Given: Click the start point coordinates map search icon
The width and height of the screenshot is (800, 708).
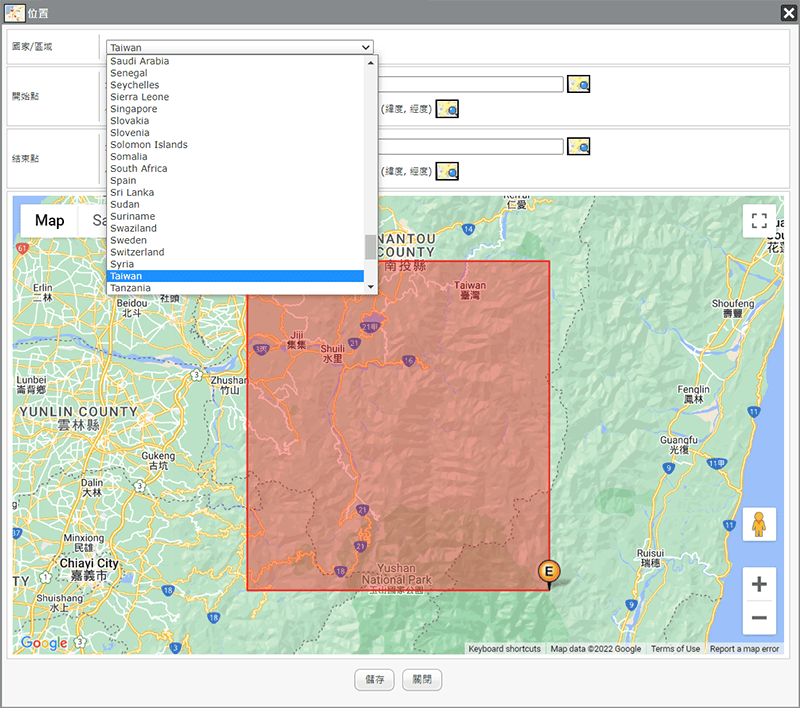Looking at the screenshot, I should point(447,109).
